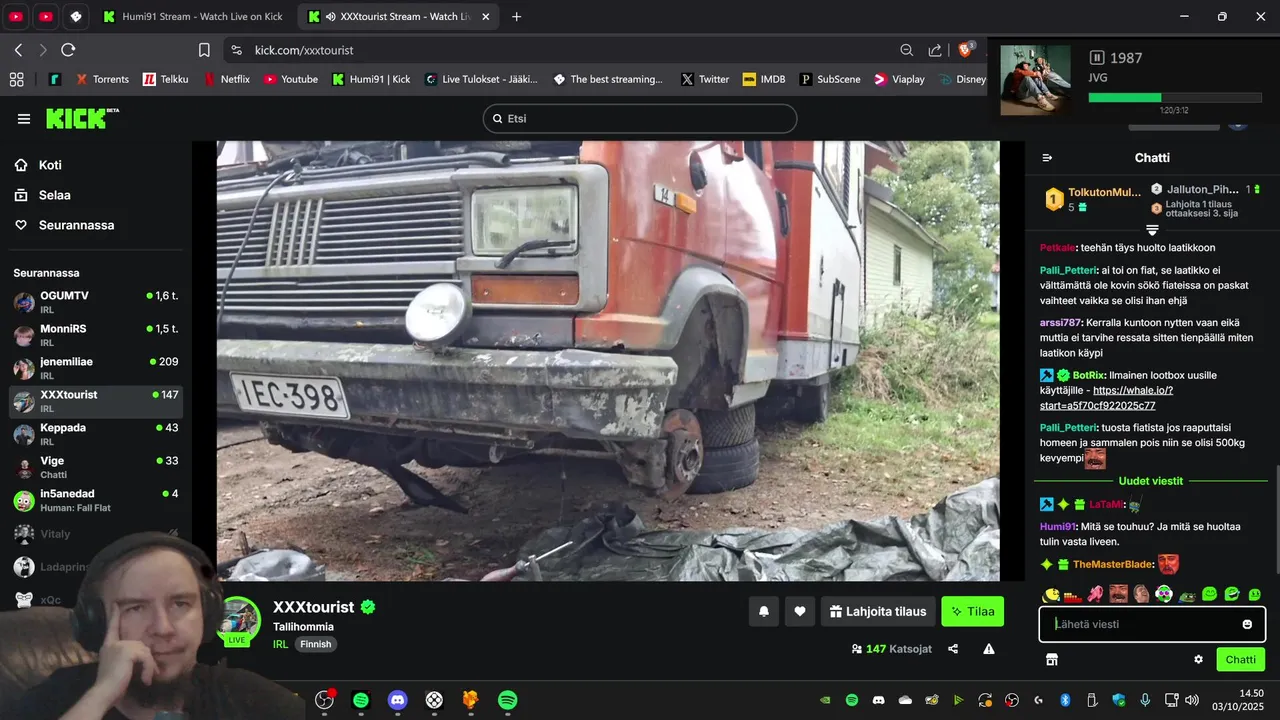
Task: Open the zoom magnifier icon in toolbar
Action: pos(906,50)
